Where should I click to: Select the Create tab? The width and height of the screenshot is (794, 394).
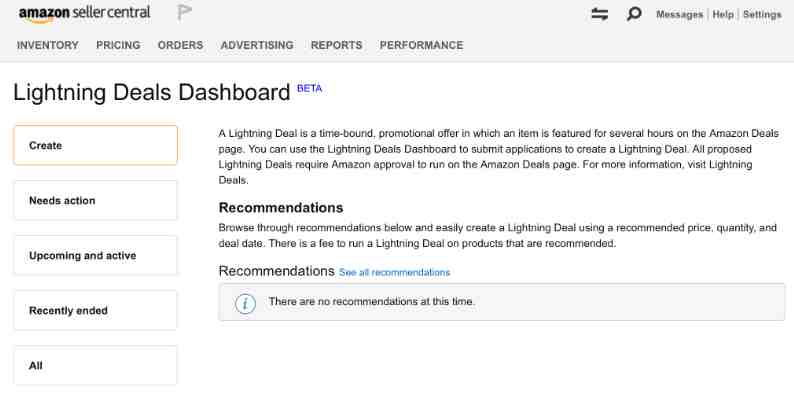[96, 145]
